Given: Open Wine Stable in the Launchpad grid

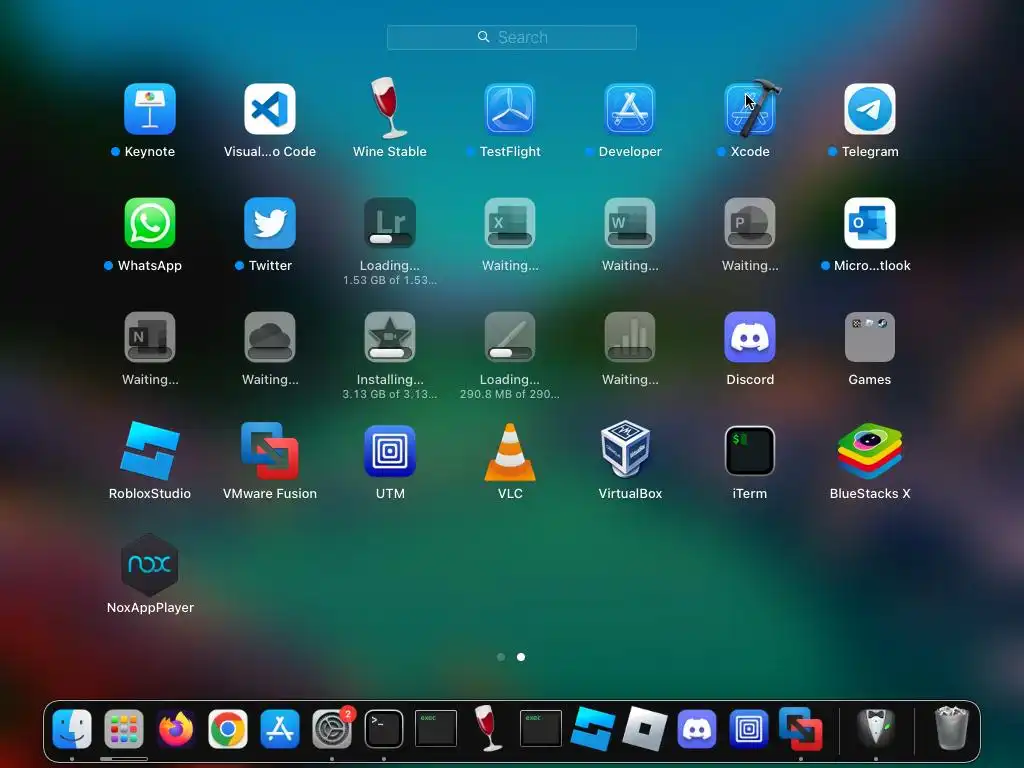Looking at the screenshot, I should point(390,108).
